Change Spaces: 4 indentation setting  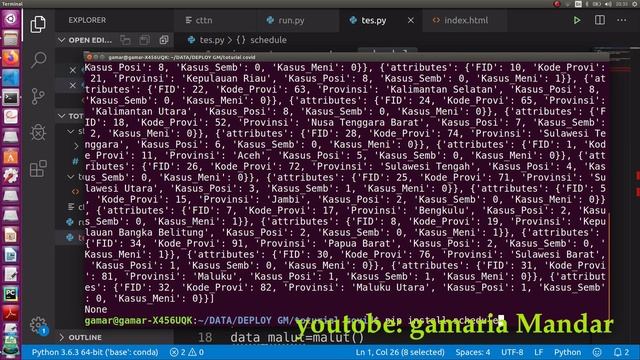point(473,352)
